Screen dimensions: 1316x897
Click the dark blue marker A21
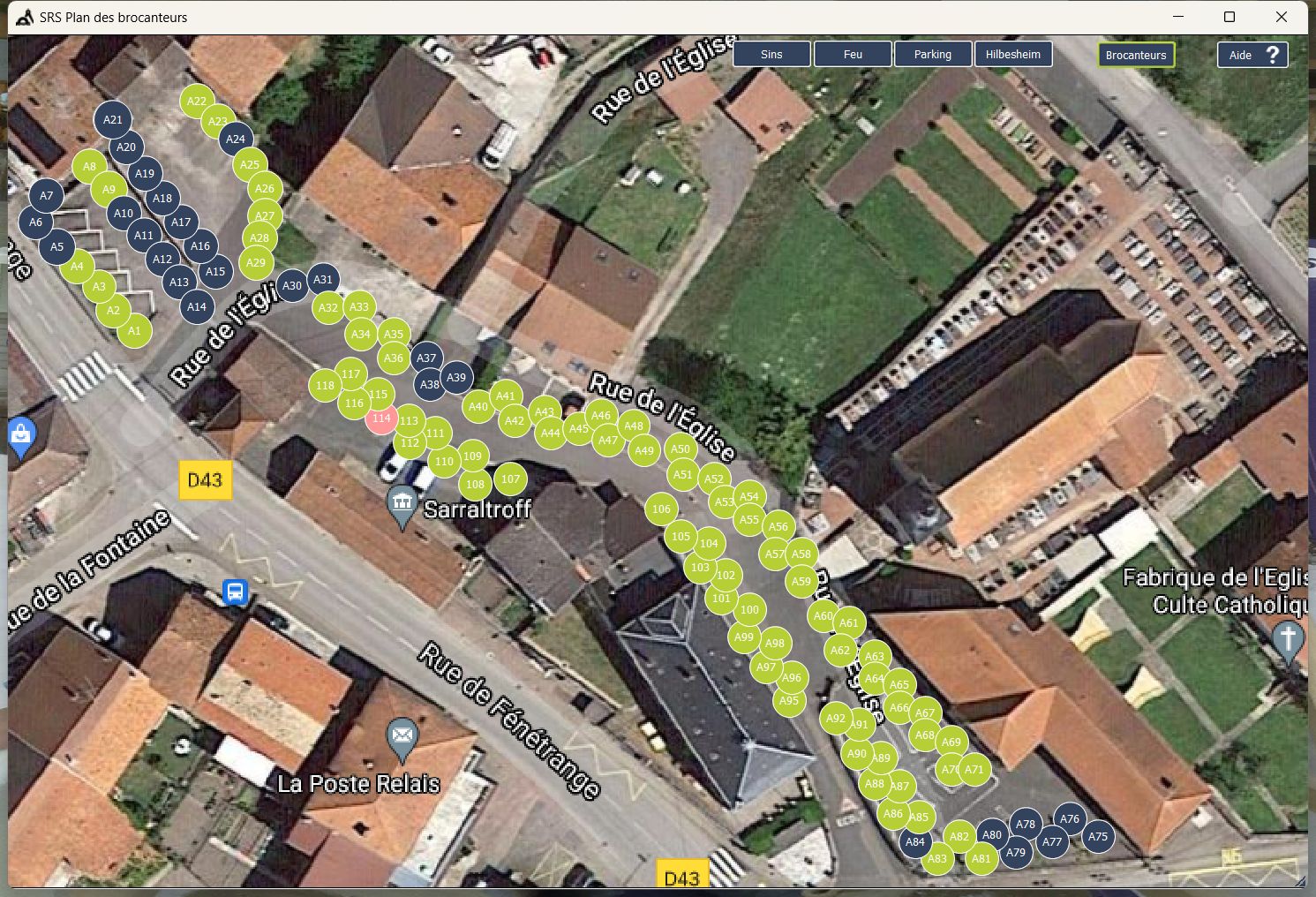coord(112,119)
